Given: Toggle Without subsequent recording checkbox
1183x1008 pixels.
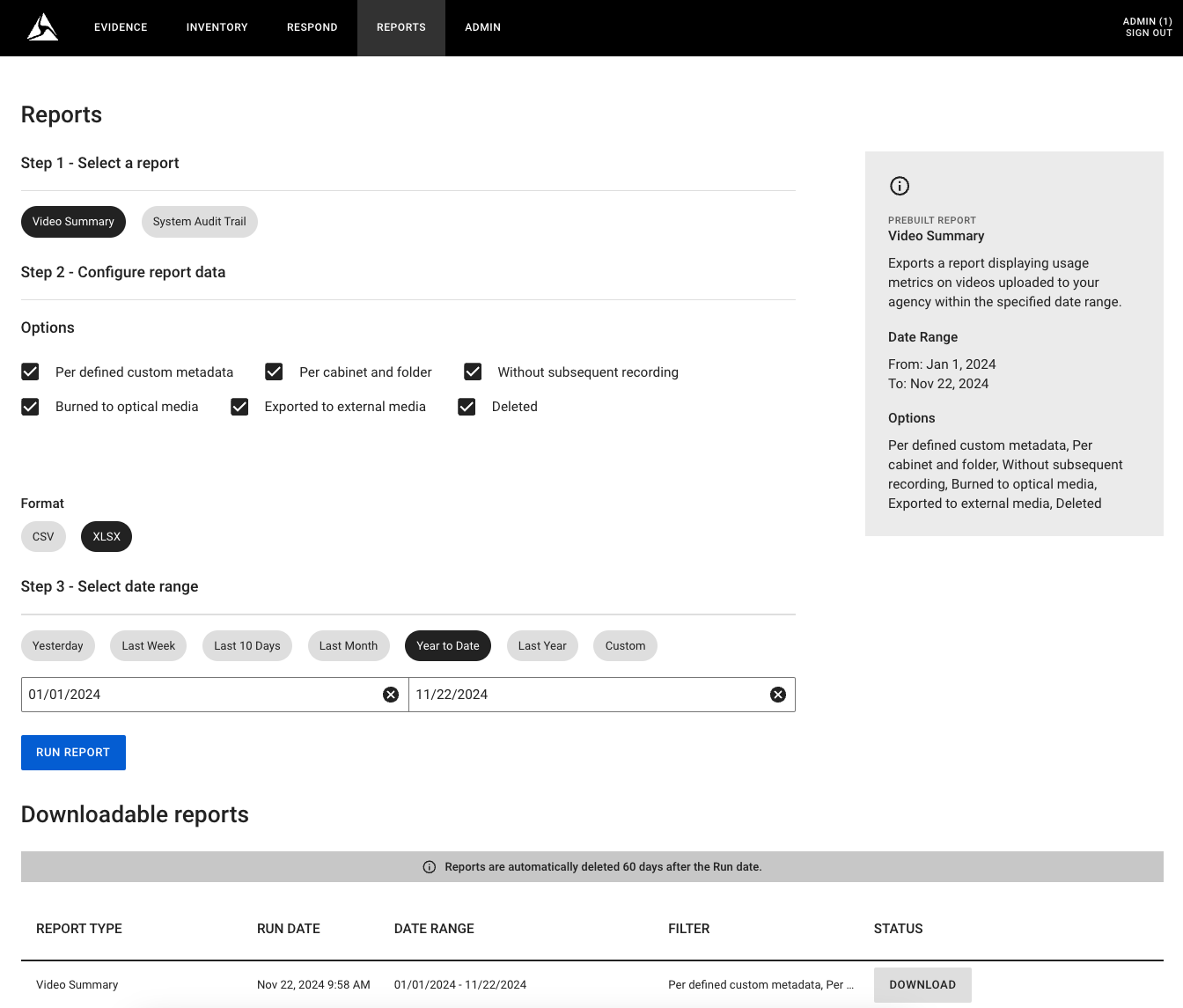Looking at the screenshot, I should point(473,372).
